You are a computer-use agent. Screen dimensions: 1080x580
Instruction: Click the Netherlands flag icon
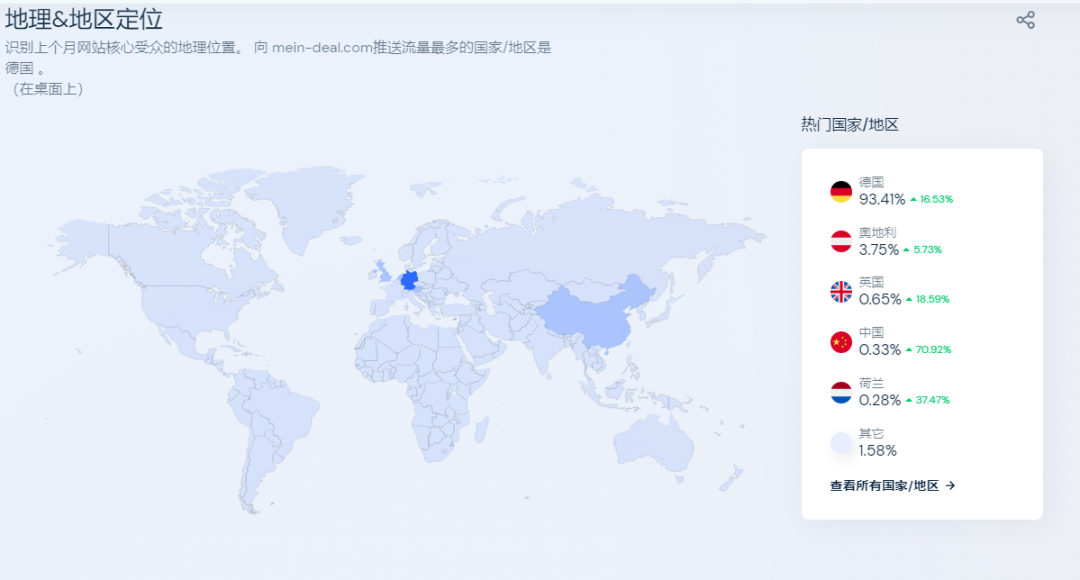[841, 390]
